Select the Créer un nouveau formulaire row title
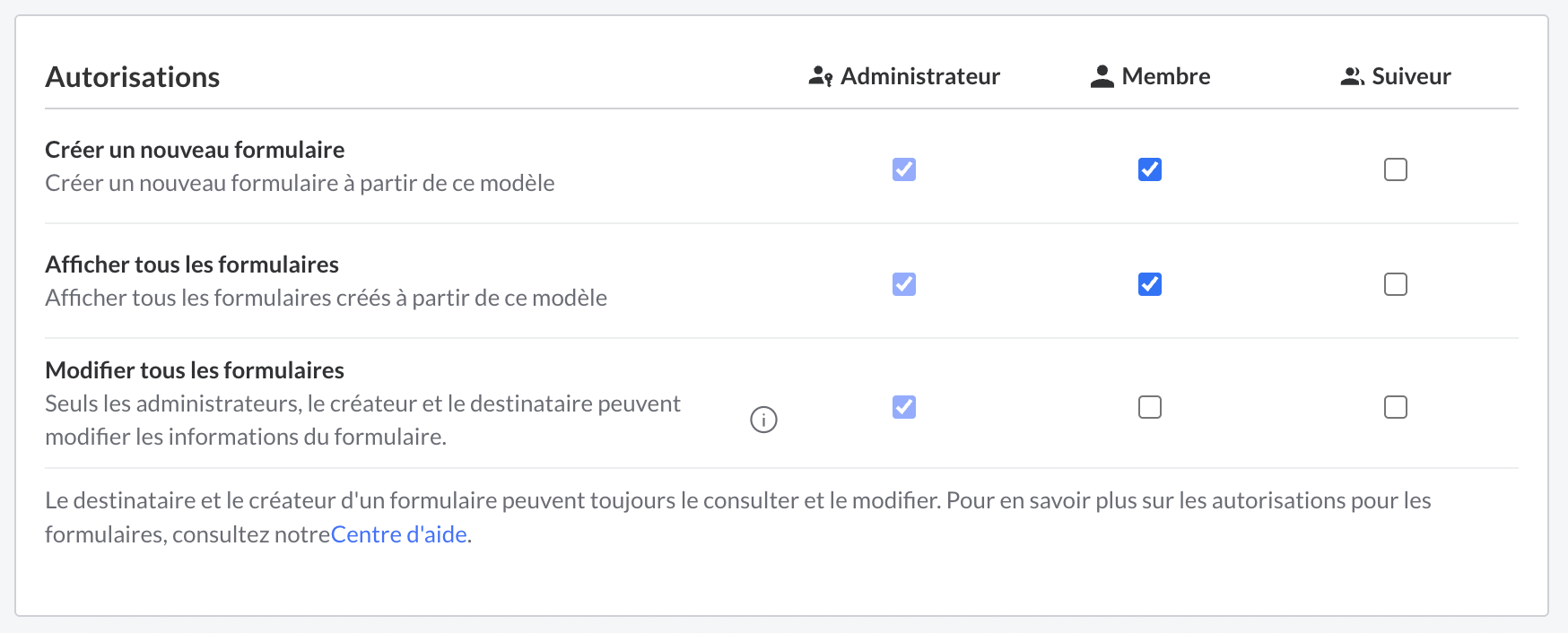 (x=195, y=149)
